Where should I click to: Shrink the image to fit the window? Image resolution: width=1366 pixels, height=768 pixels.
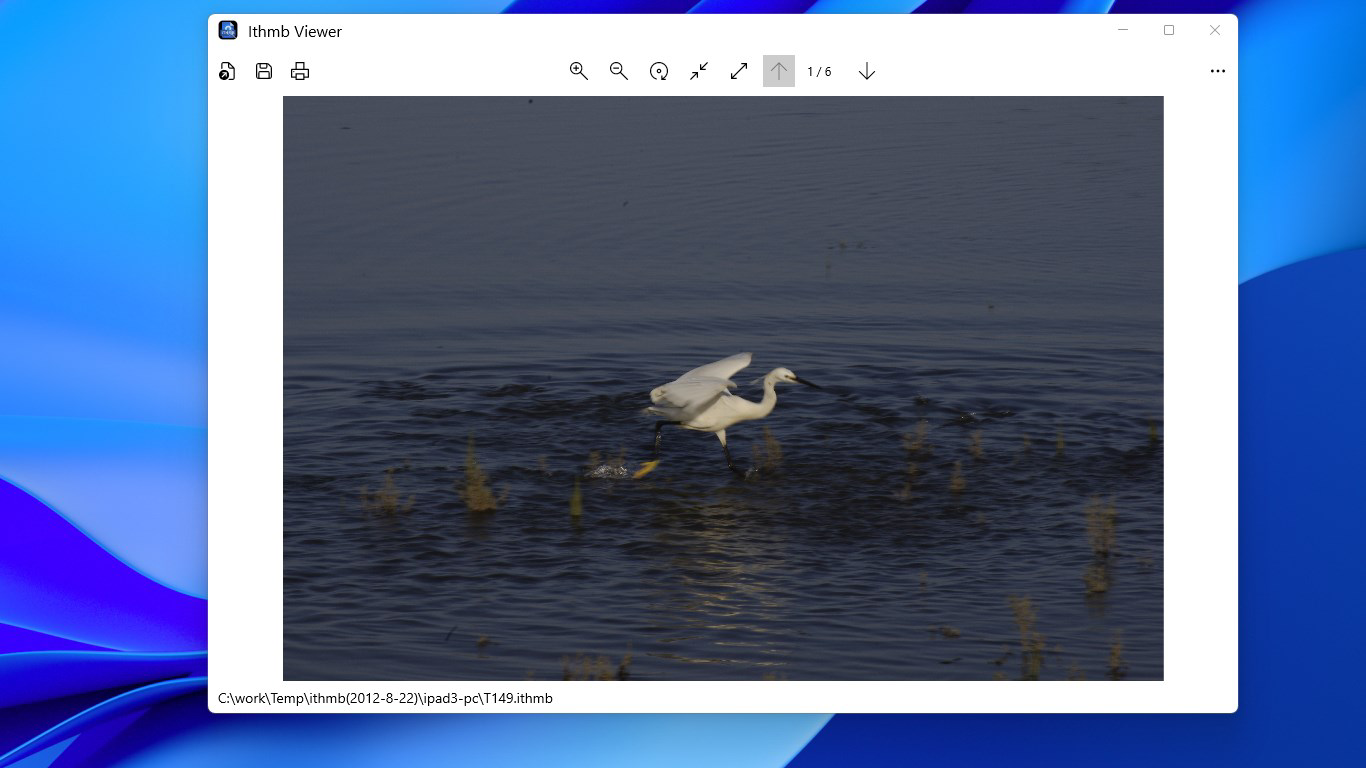(x=698, y=71)
